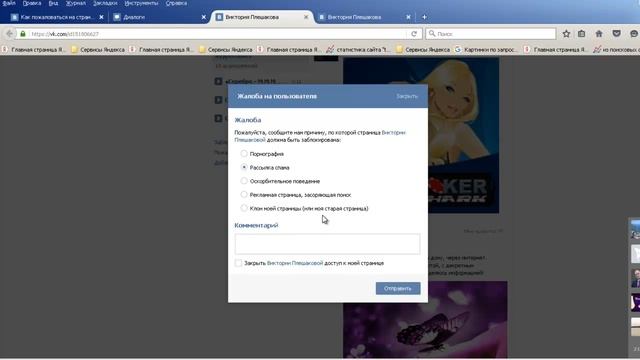Bookmark this page with the star icon
This screenshot has height=360, width=640.
(566, 34)
